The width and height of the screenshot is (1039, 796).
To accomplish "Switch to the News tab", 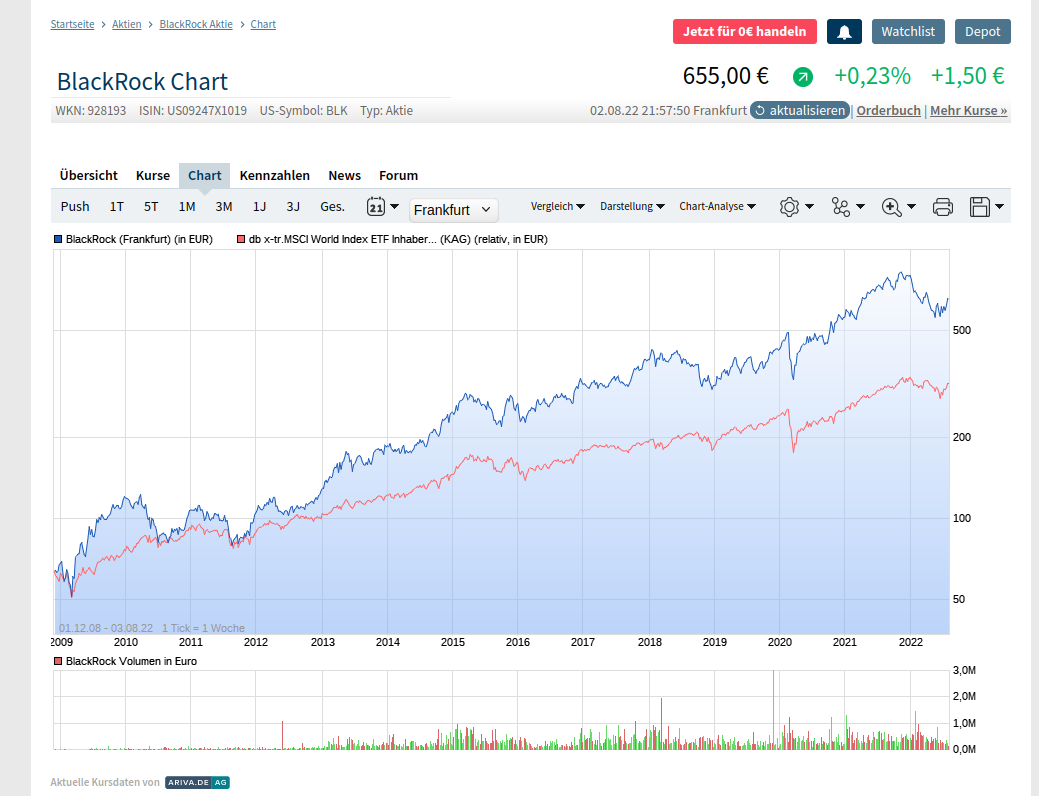I will [x=344, y=175].
